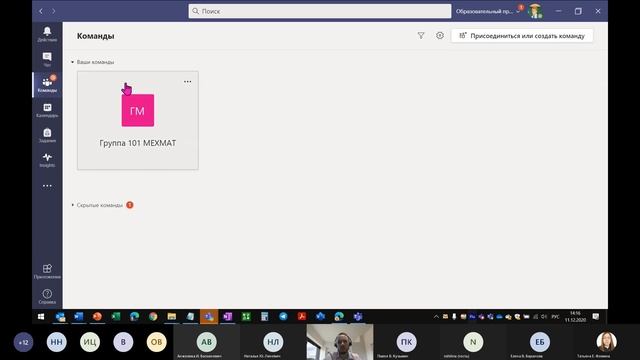Open the Apps store in sidebar
640x360 pixels.
[x=47, y=271]
